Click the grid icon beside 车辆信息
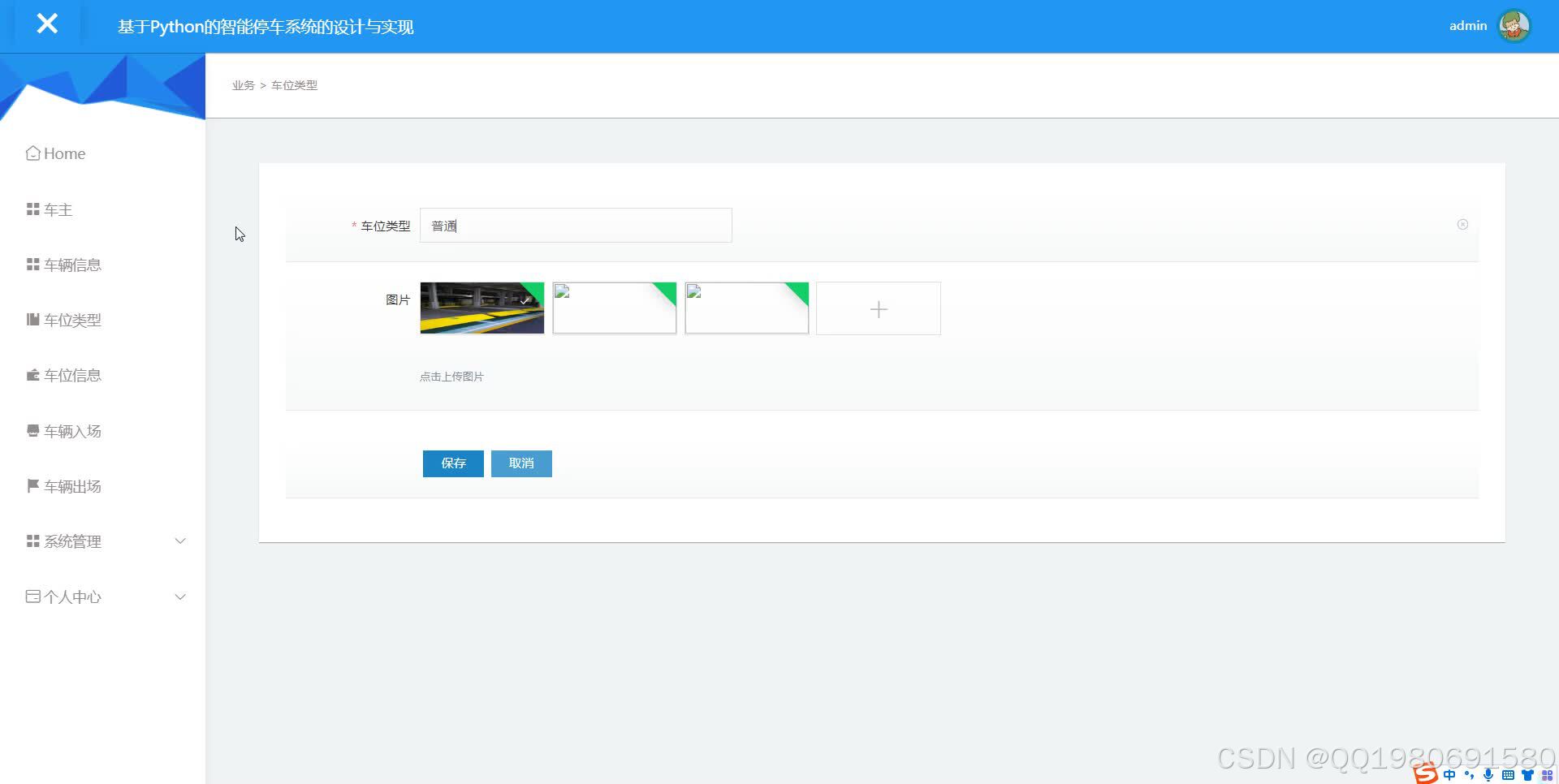Image resolution: width=1559 pixels, height=784 pixels. tap(32, 265)
